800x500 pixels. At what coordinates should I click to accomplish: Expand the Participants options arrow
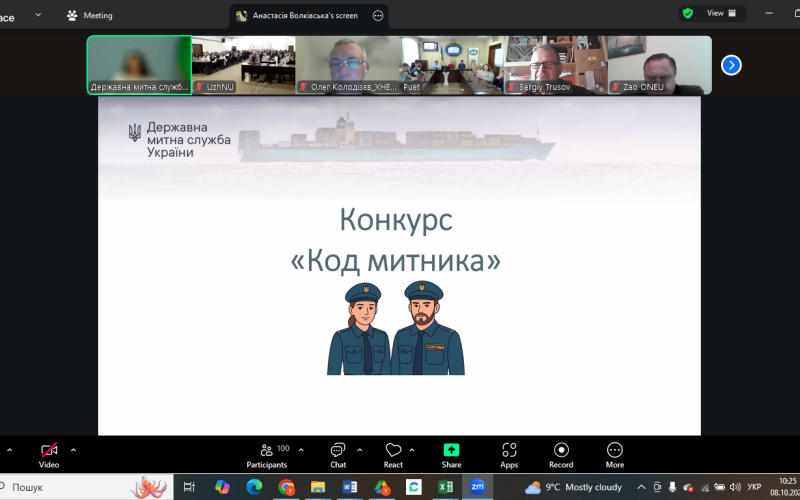click(x=301, y=449)
